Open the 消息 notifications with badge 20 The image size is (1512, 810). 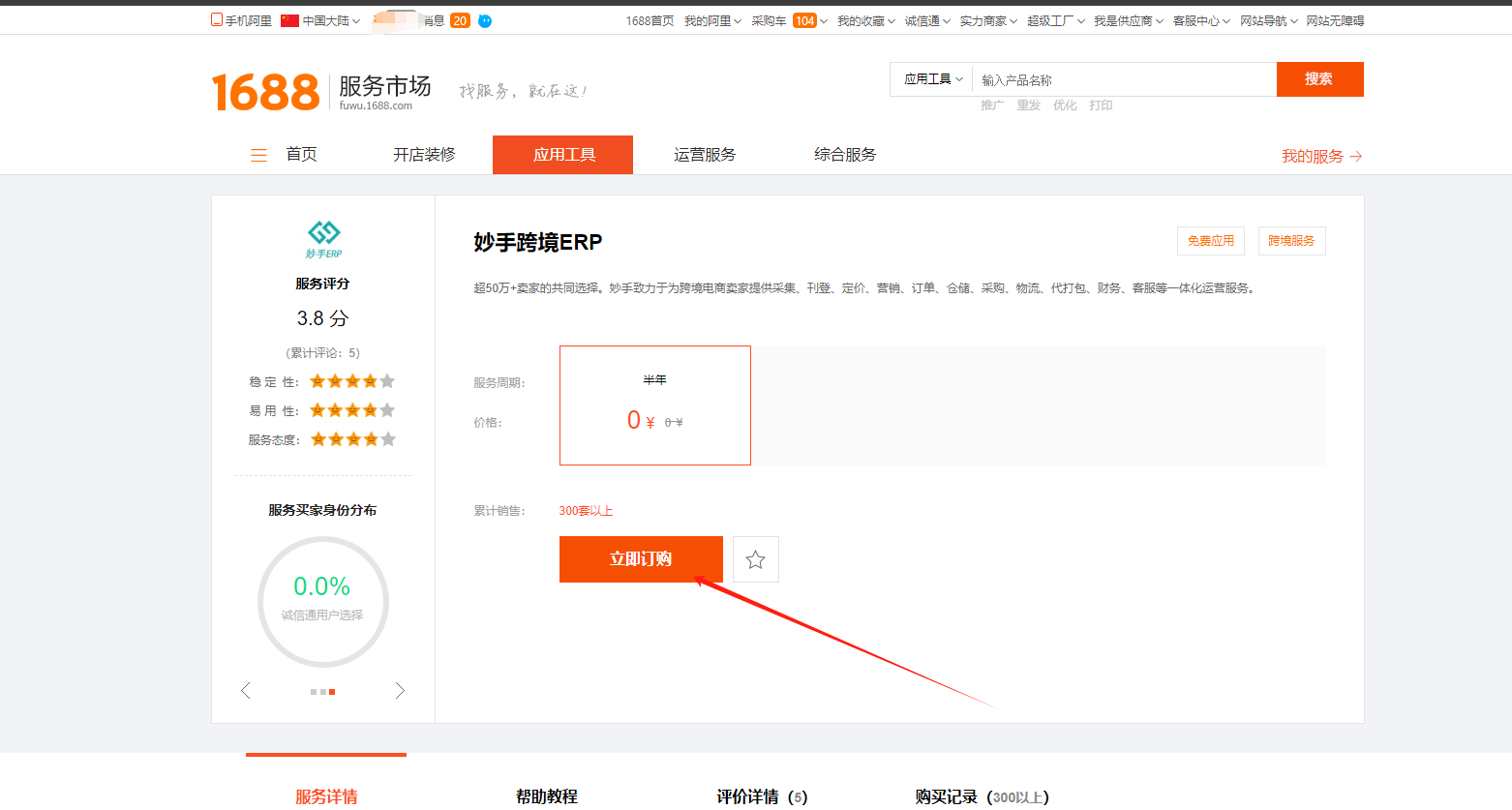tap(446, 20)
